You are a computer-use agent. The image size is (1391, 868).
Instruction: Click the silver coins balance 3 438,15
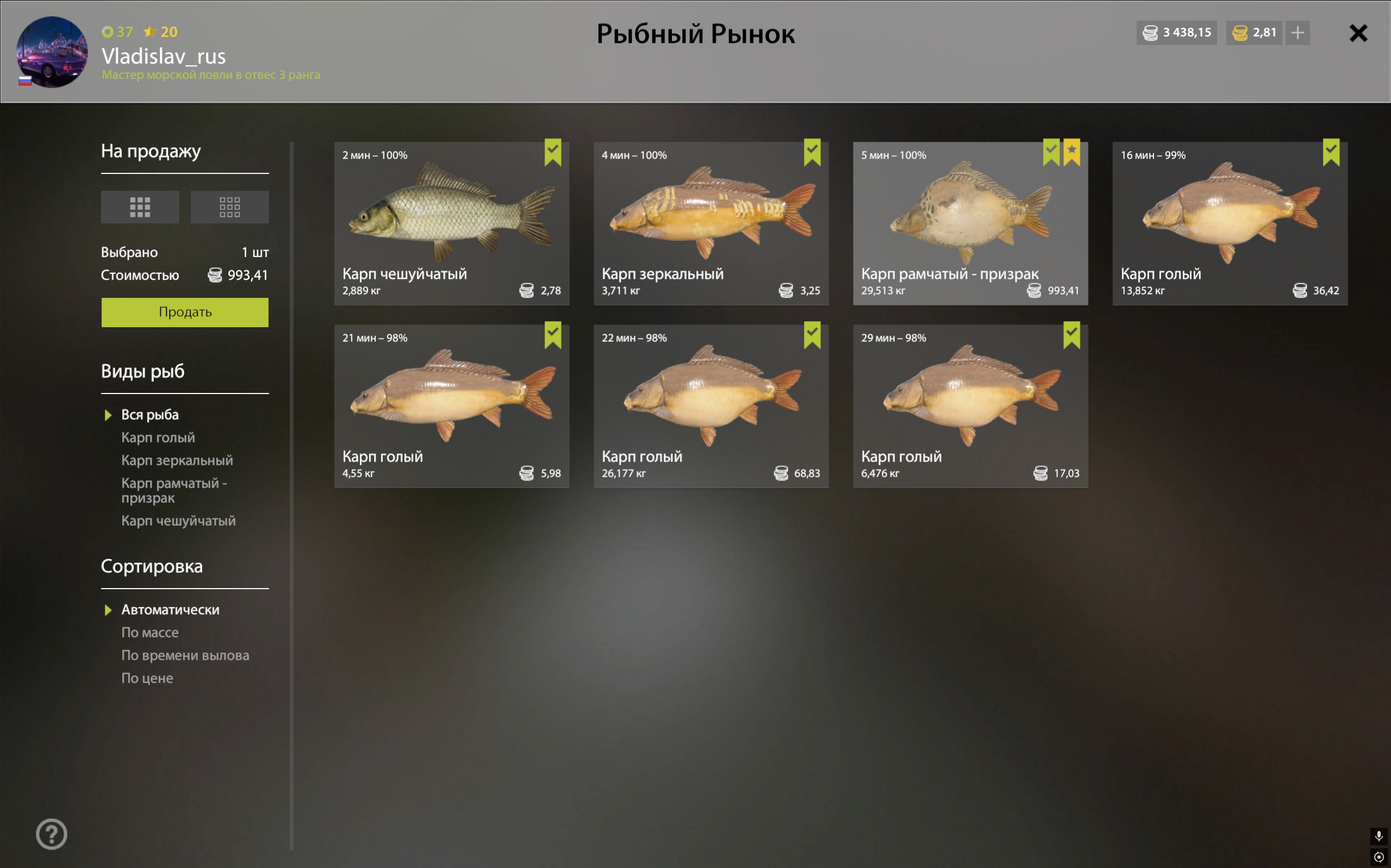[1176, 33]
